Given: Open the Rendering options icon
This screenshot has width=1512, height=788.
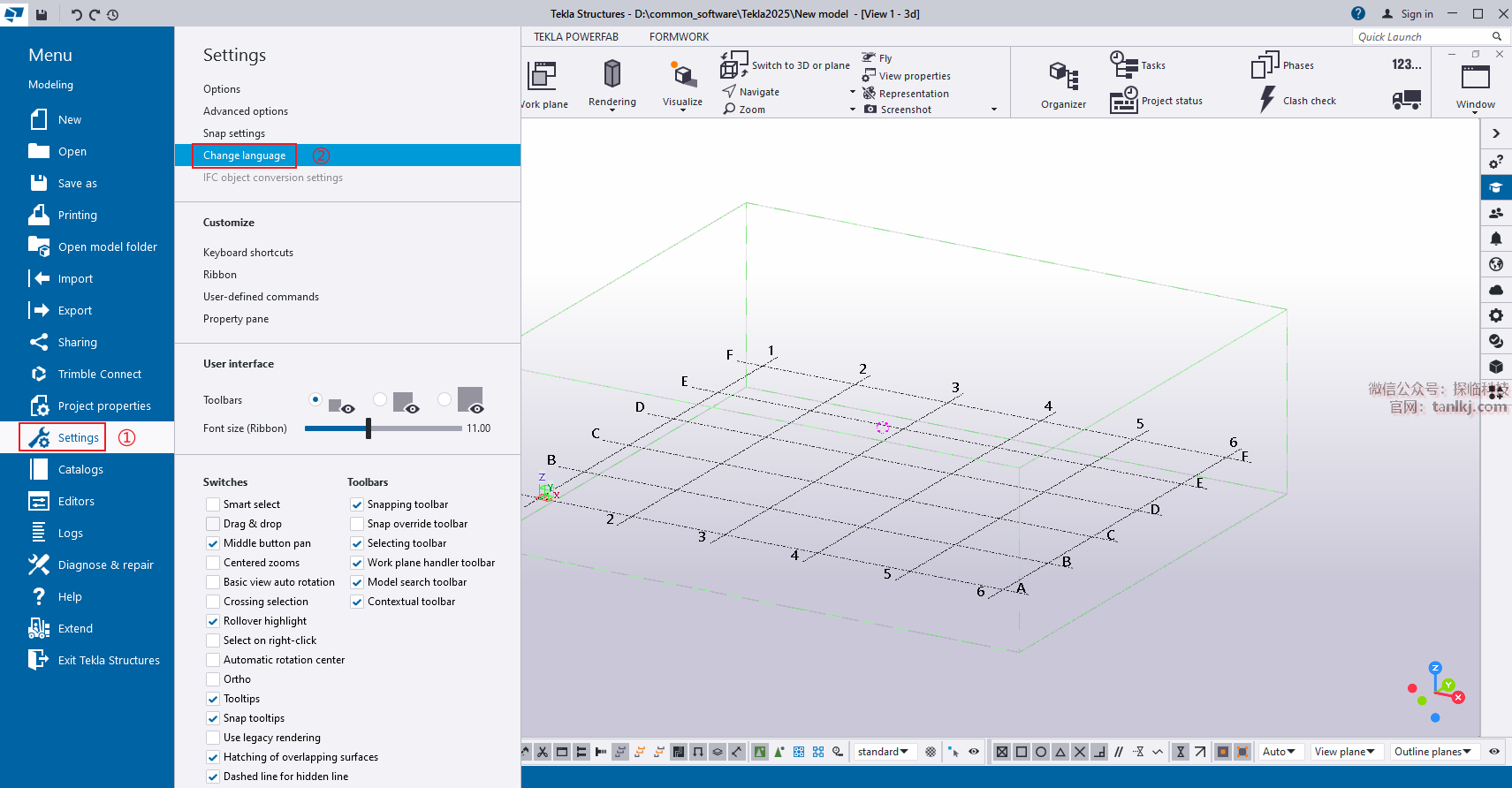Looking at the screenshot, I should [x=612, y=74].
